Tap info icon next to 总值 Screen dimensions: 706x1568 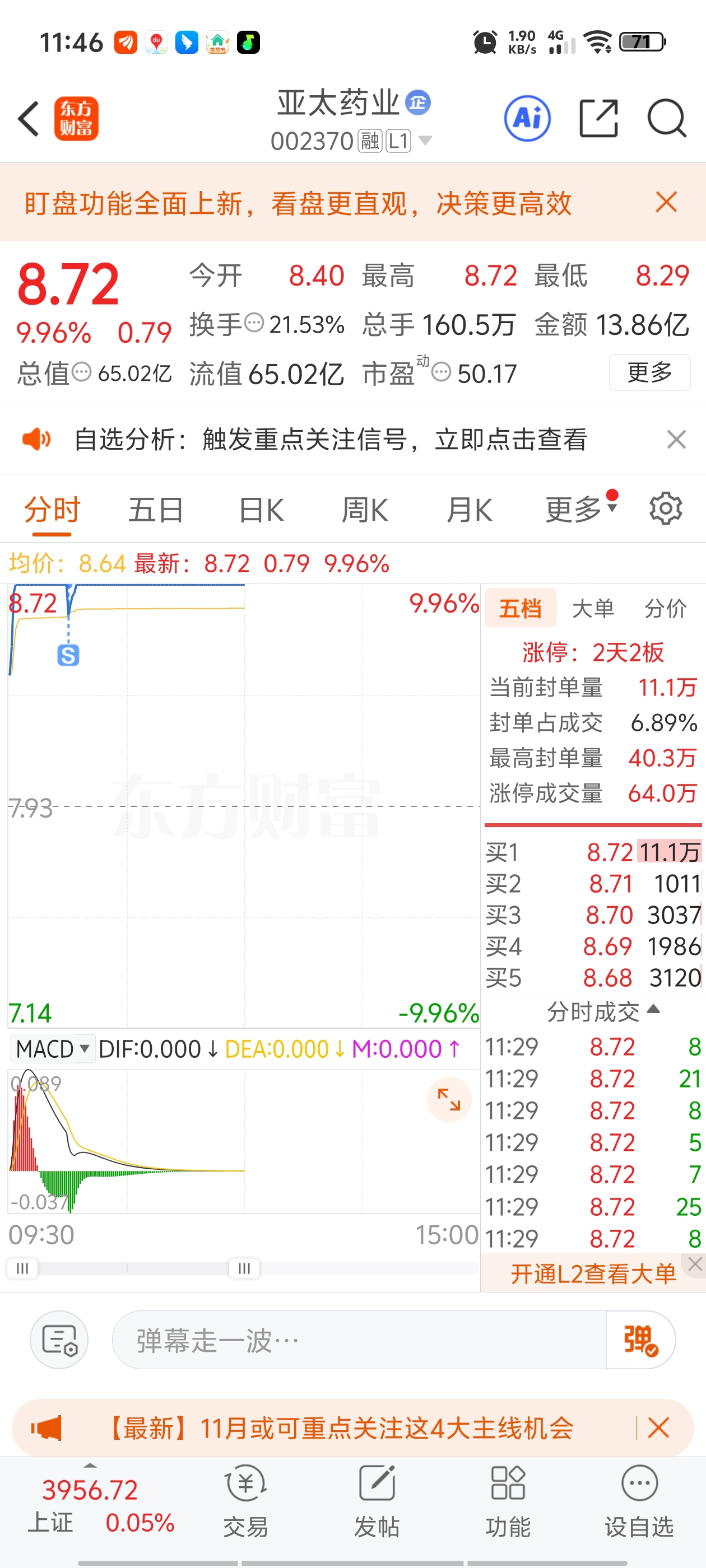(x=82, y=372)
